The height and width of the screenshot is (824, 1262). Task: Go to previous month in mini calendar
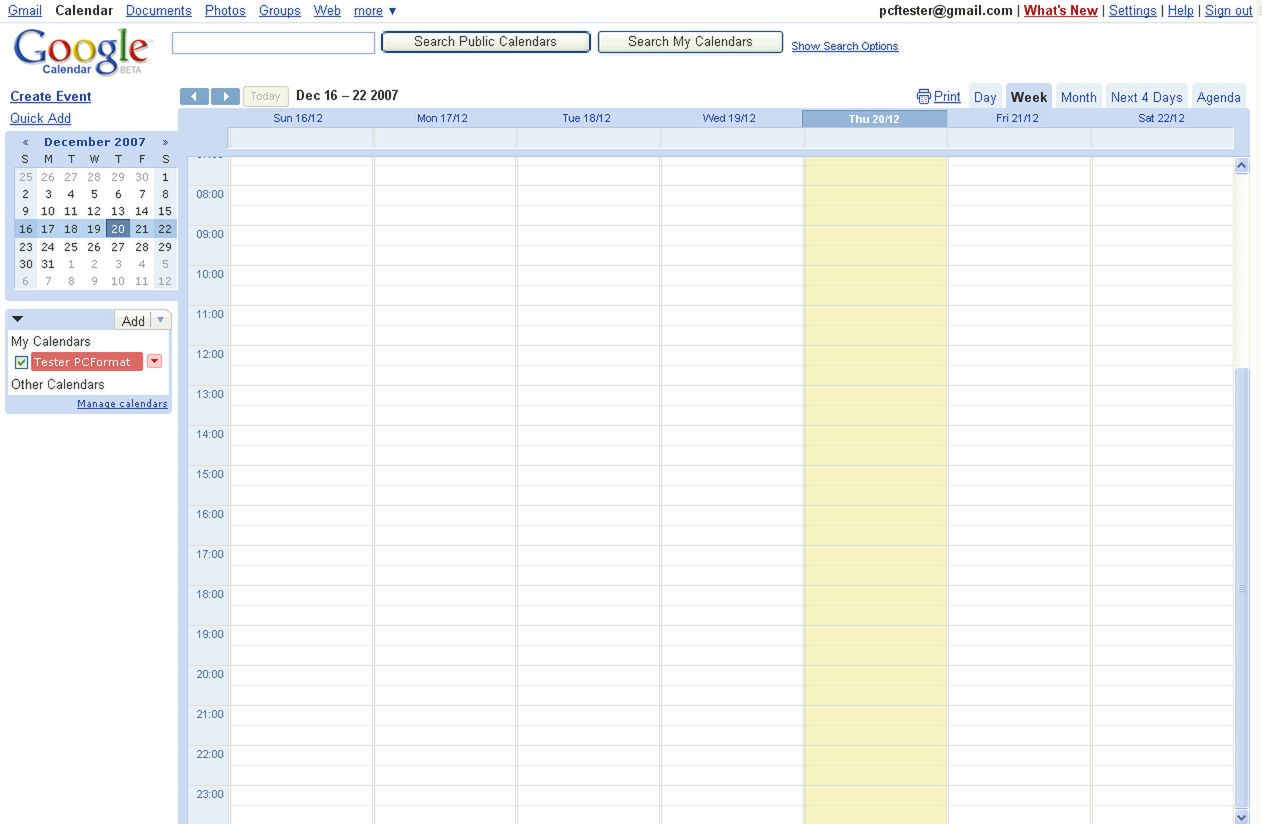tap(26, 142)
